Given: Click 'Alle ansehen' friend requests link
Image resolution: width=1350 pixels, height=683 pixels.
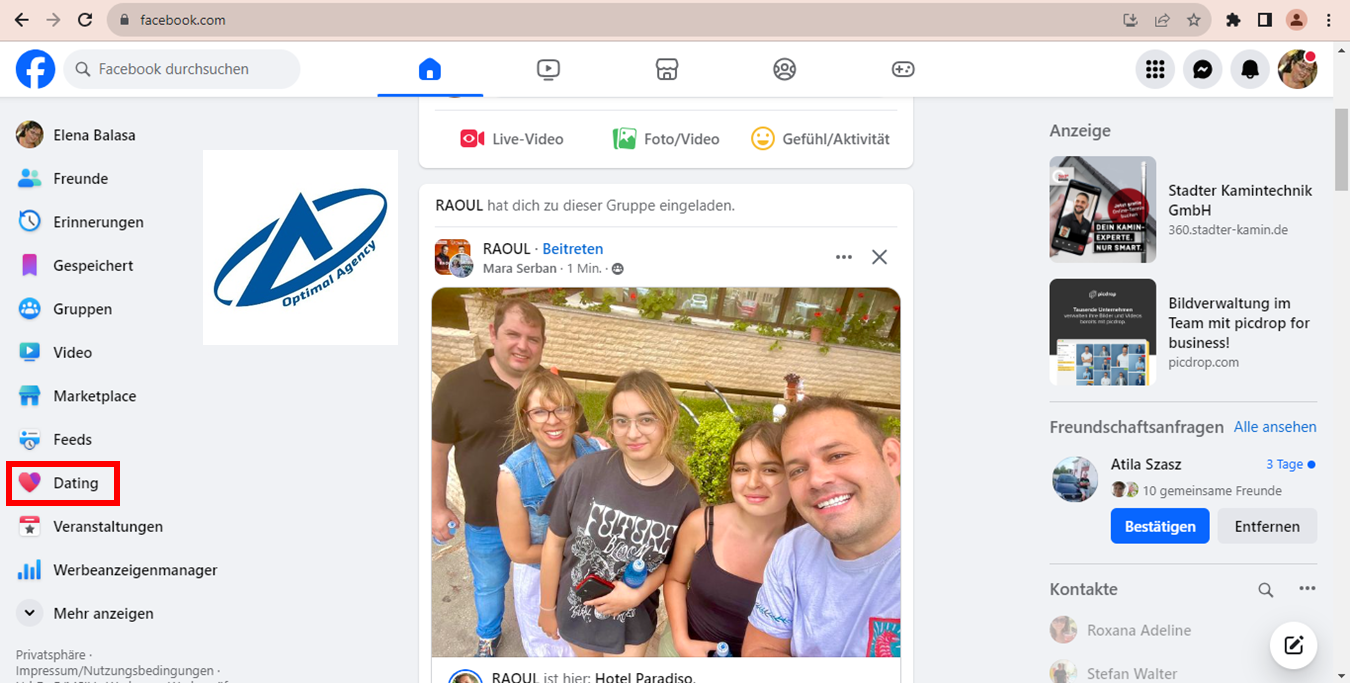Looking at the screenshot, I should (x=1275, y=427).
